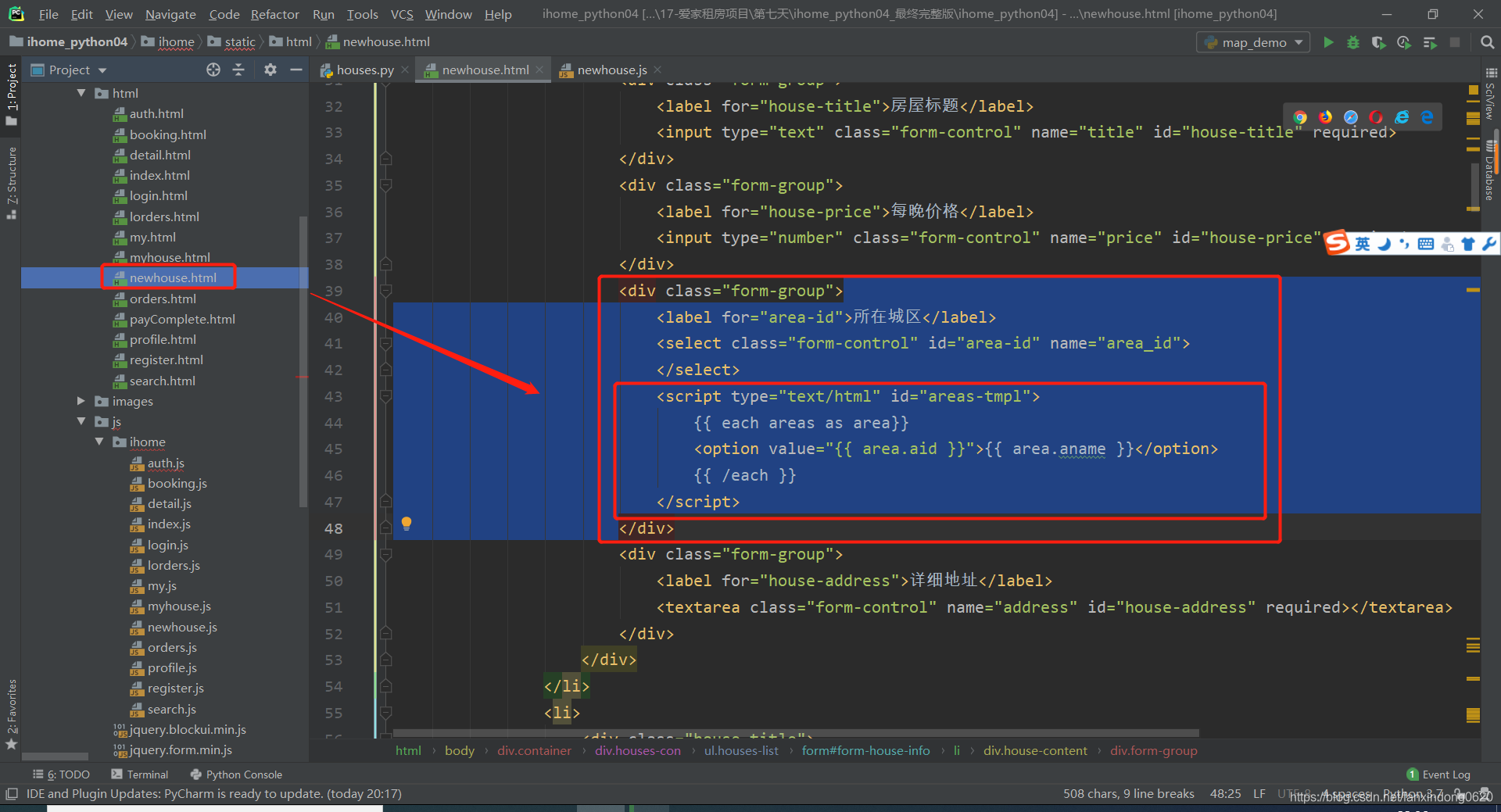Open booking.js in project tree
The height and width of the screenshot is (812, 1501).
[177, 483]
